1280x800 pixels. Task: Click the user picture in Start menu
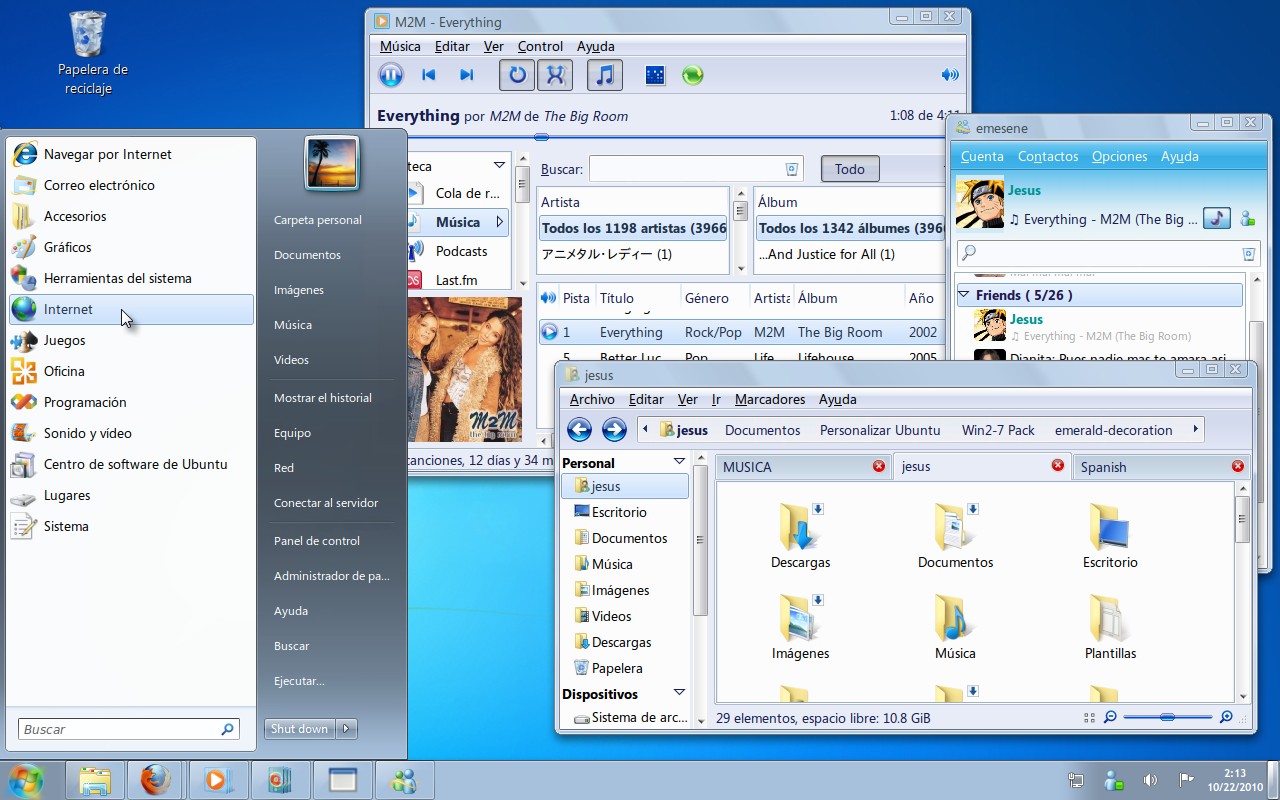point(331,163)
